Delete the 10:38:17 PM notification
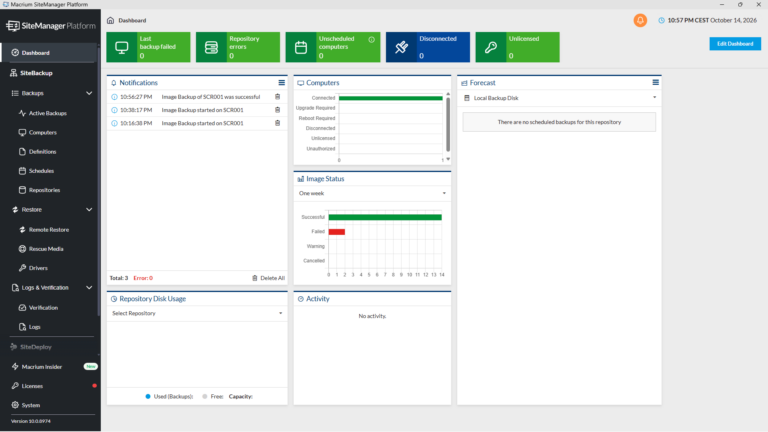The image size is (768, 432). click(x=278, y=110)
